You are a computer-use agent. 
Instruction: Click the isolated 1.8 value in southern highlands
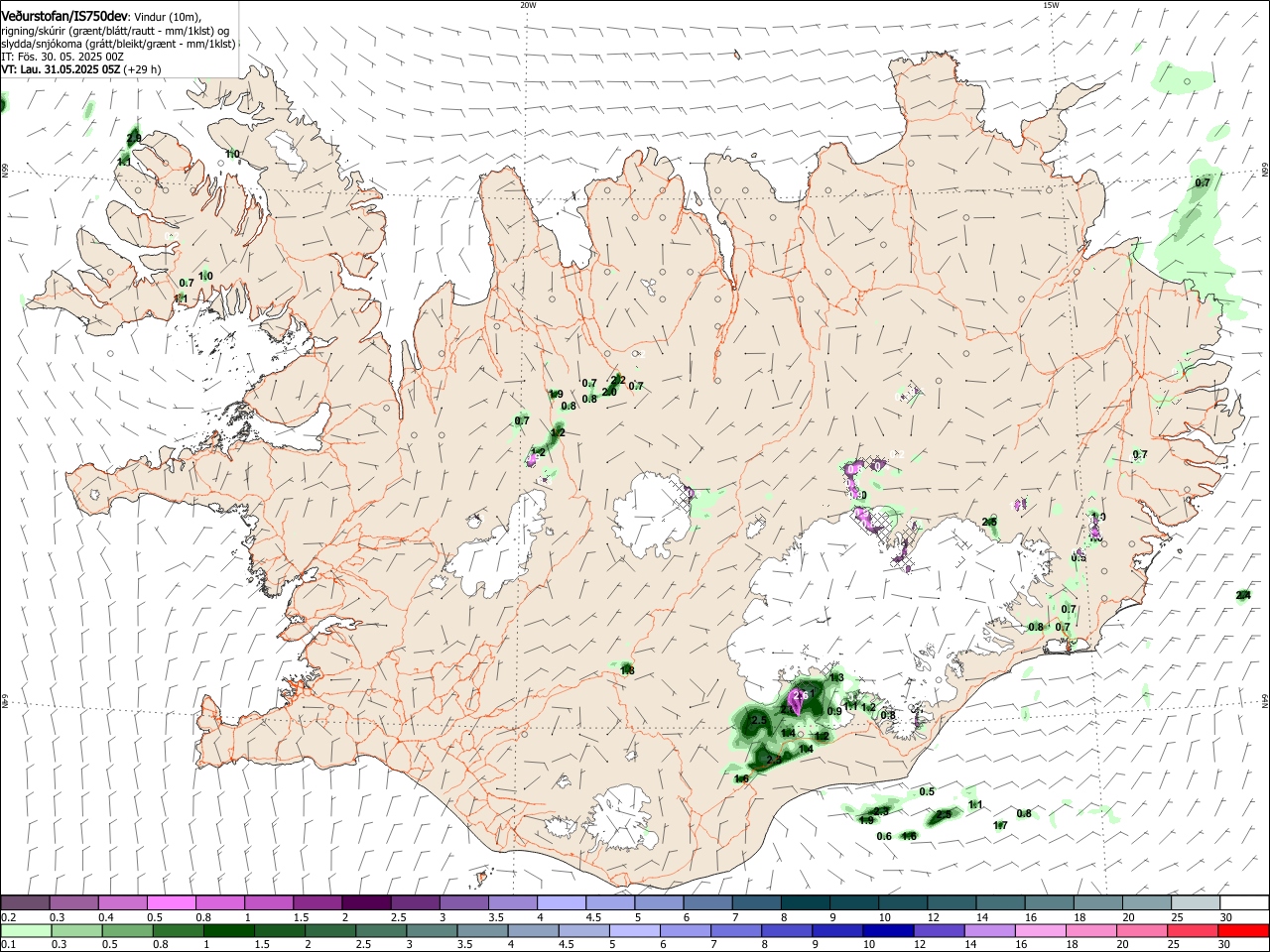[x=627, y=671]
